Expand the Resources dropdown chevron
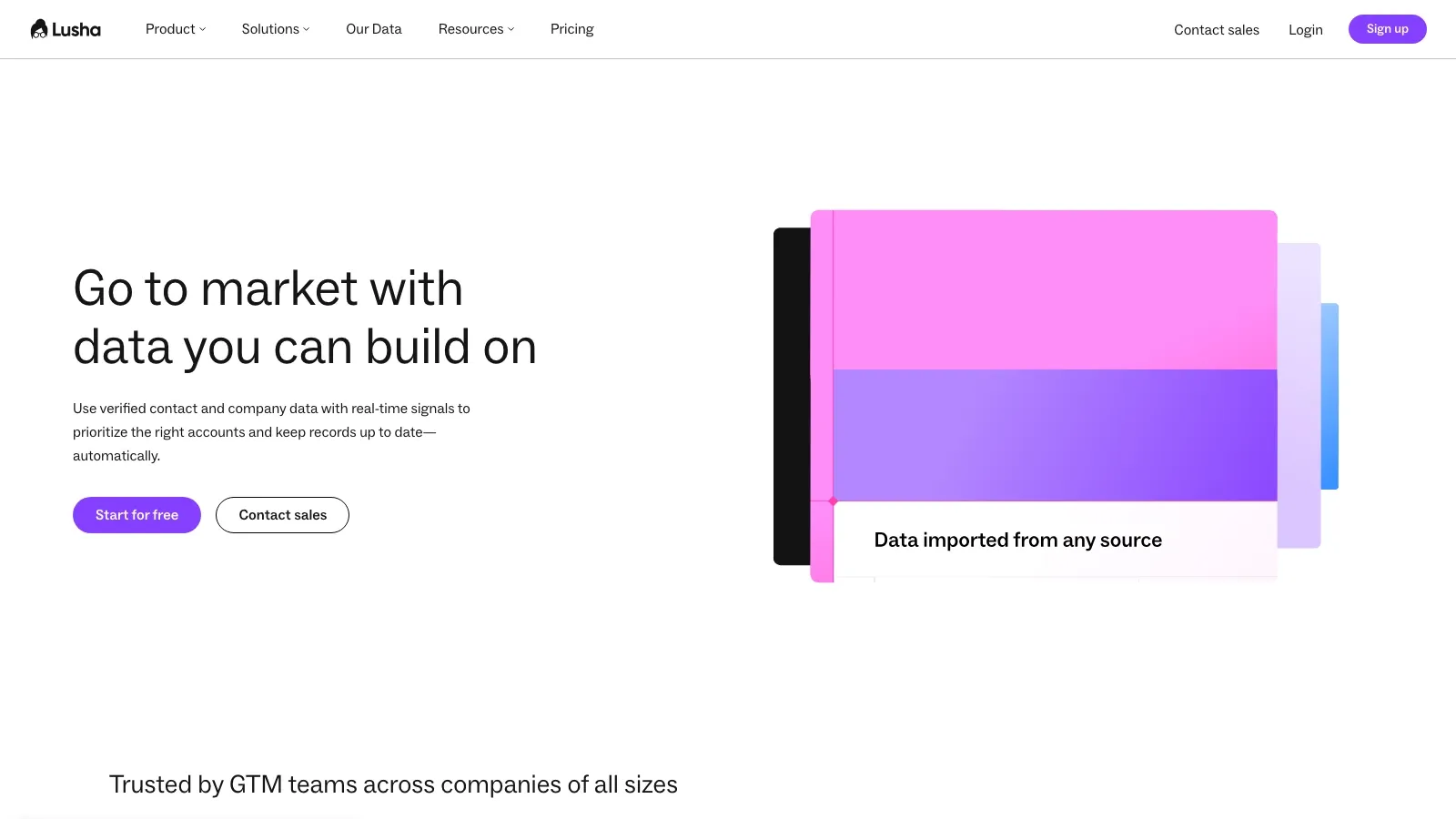The width and height of the screenshot is (1456, 819). click(511, 29)
